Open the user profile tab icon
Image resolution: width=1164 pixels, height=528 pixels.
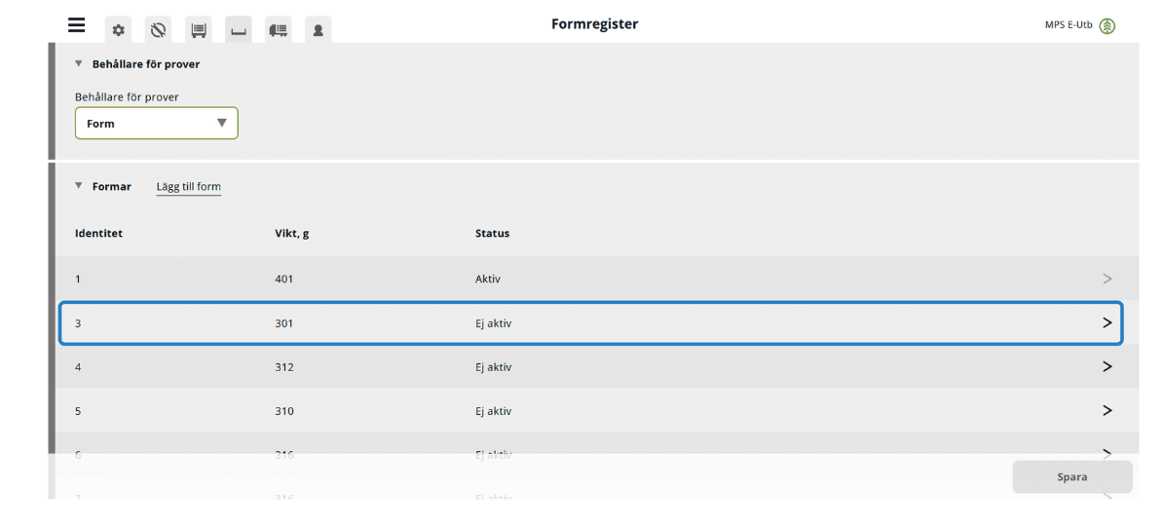coord(318,30)
